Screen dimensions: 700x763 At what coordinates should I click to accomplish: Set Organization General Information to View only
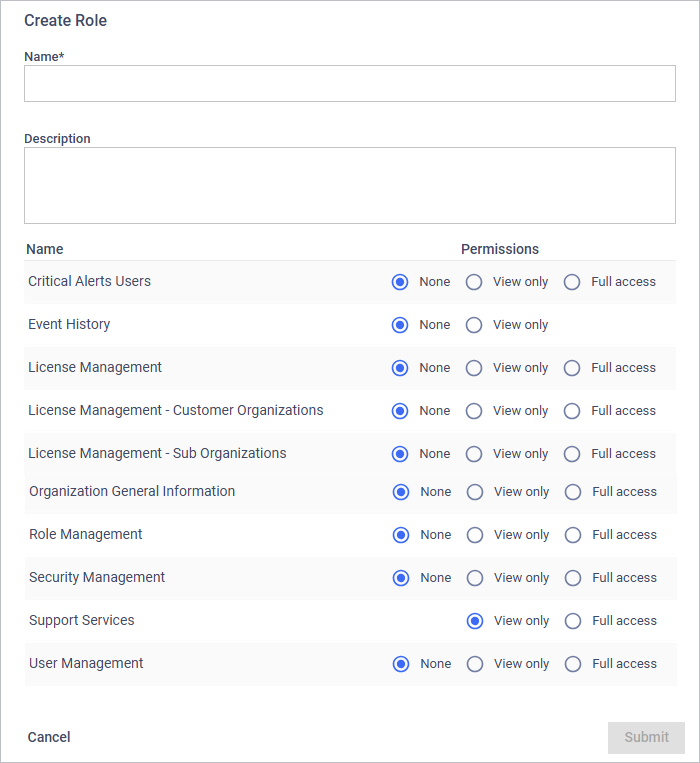tap(475, 492)
